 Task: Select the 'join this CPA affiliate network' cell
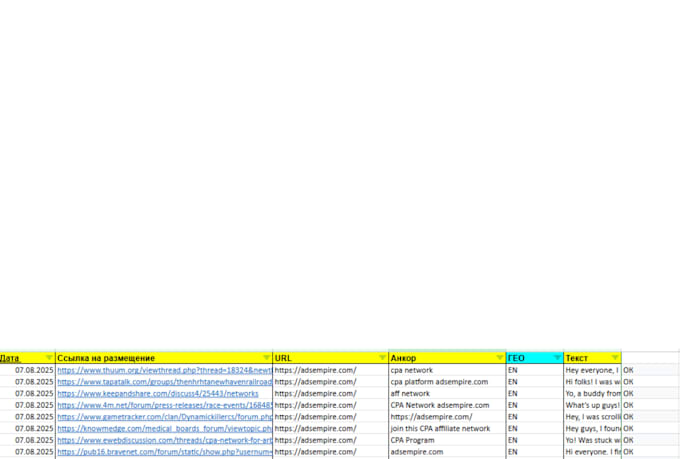pos(447,429)
